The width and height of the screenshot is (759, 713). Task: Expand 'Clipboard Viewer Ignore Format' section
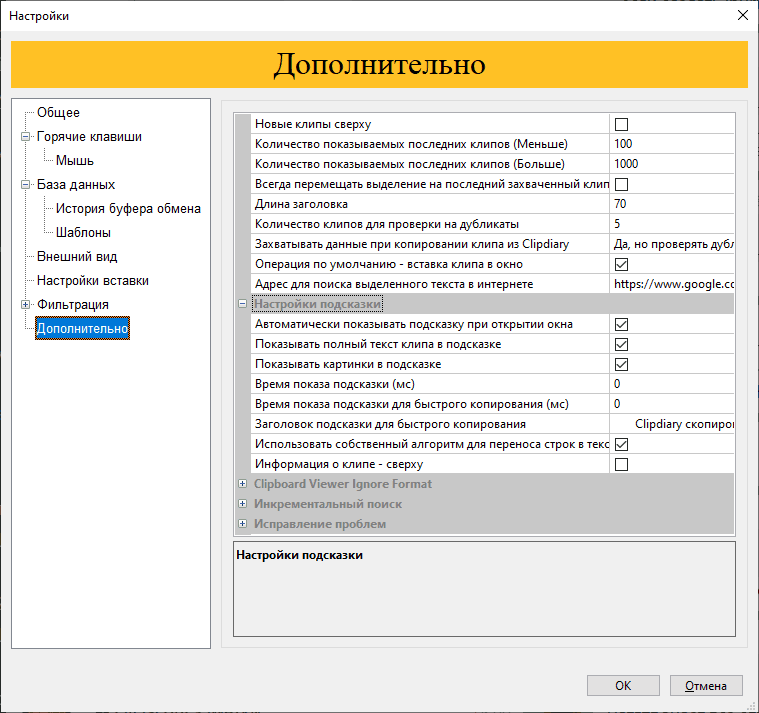point(242,484)
